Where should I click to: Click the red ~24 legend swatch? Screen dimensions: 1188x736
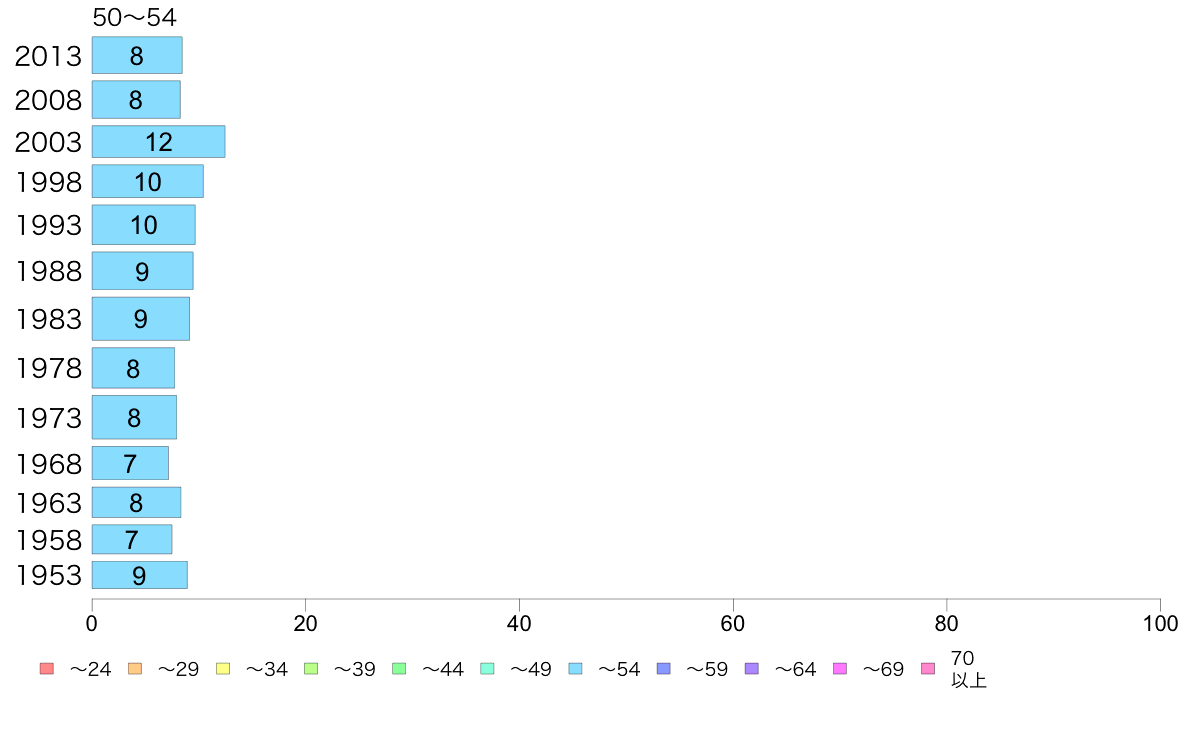pos(47,669)
